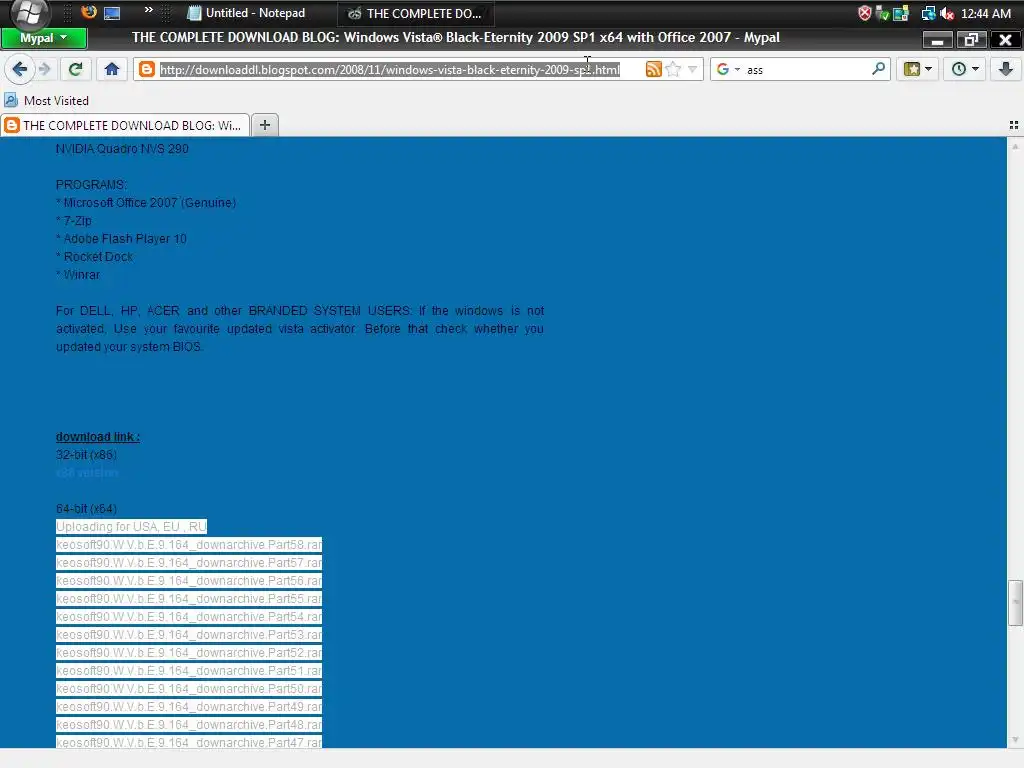Click 'Microsoft Office 2007 (Genuine)' text
The height and width of the screenshot is (768, 1024).
pos(150,202)
